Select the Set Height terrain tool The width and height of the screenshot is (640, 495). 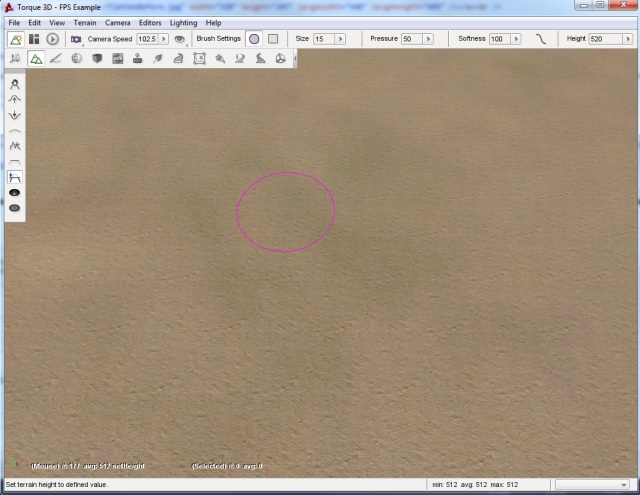pyautogui.click(x=15, y=177)
